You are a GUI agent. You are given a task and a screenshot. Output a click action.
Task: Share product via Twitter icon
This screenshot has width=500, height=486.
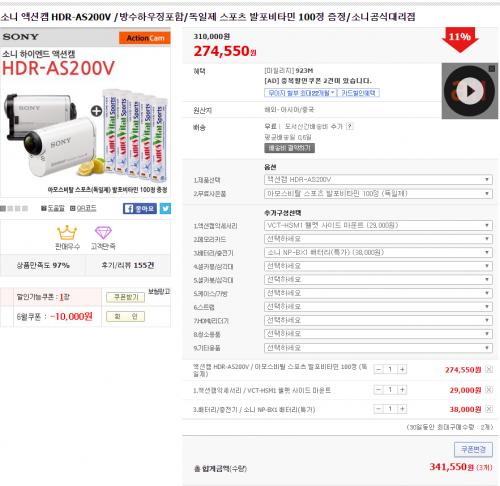coord(165,209)
